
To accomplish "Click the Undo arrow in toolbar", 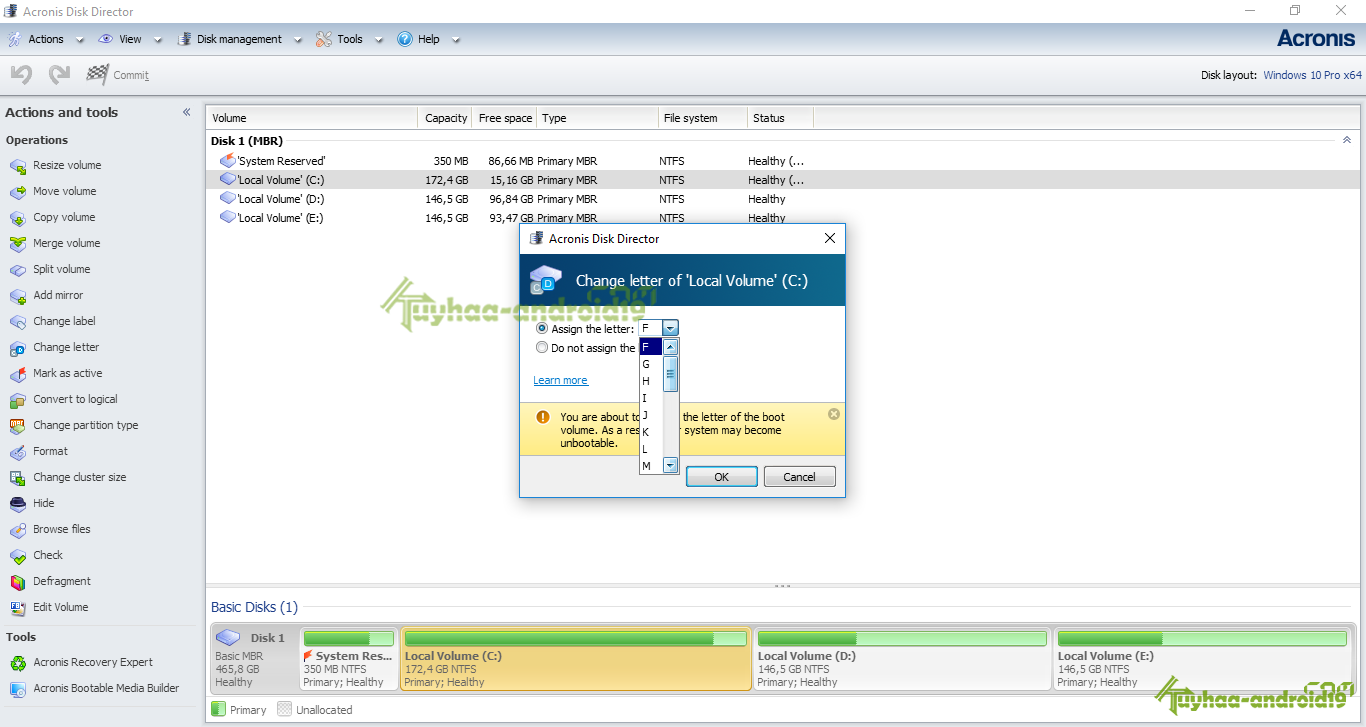I will coord(21,75).
